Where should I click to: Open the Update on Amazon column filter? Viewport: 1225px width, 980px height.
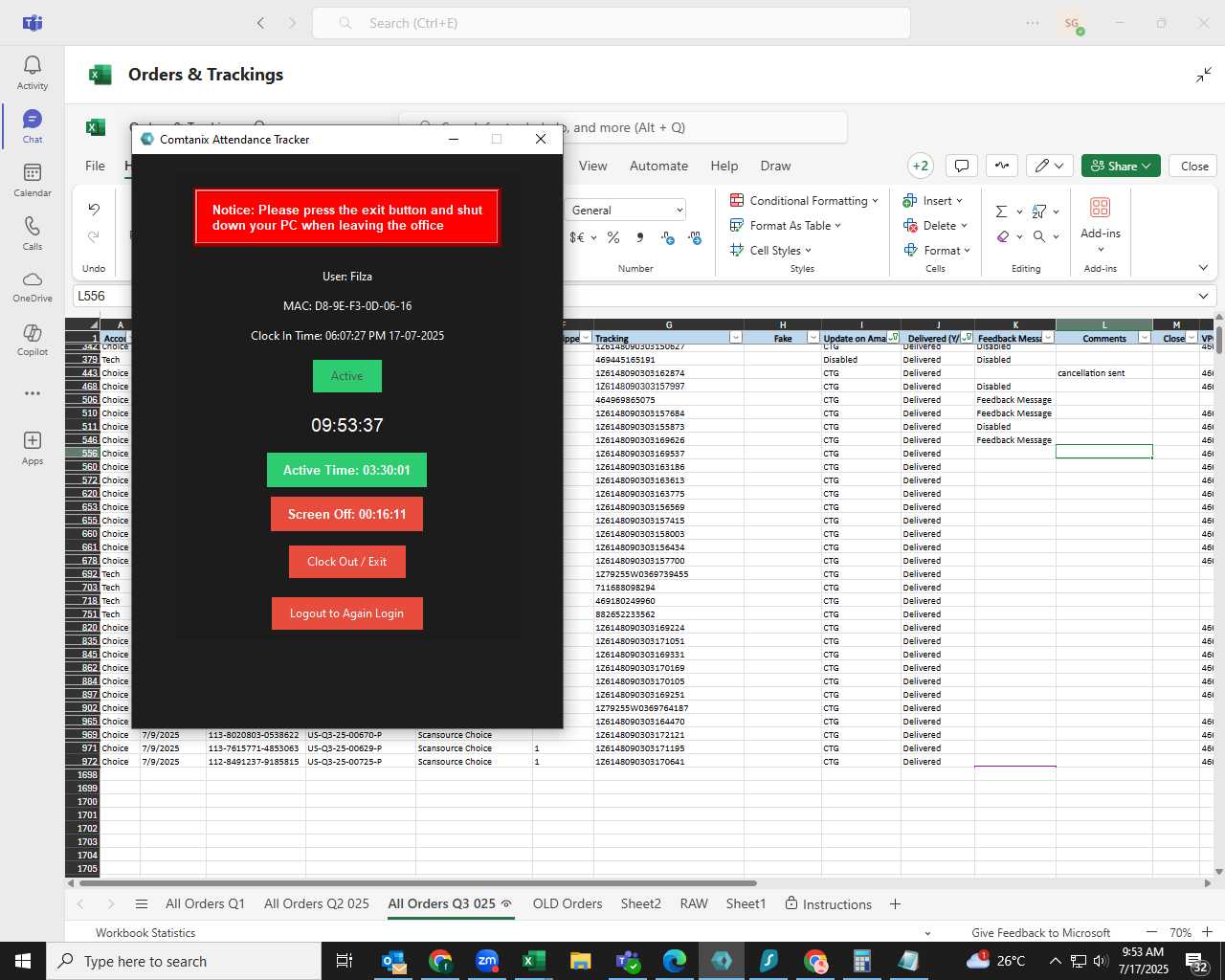click(893, 338)
